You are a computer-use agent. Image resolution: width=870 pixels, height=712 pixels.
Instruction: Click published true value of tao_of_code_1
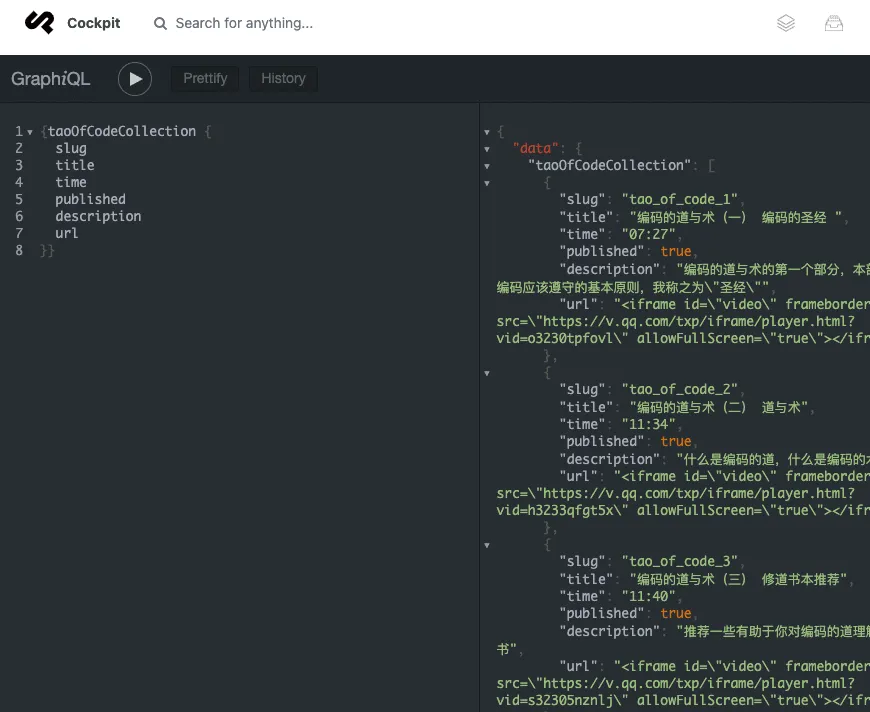tap(676, 251)
